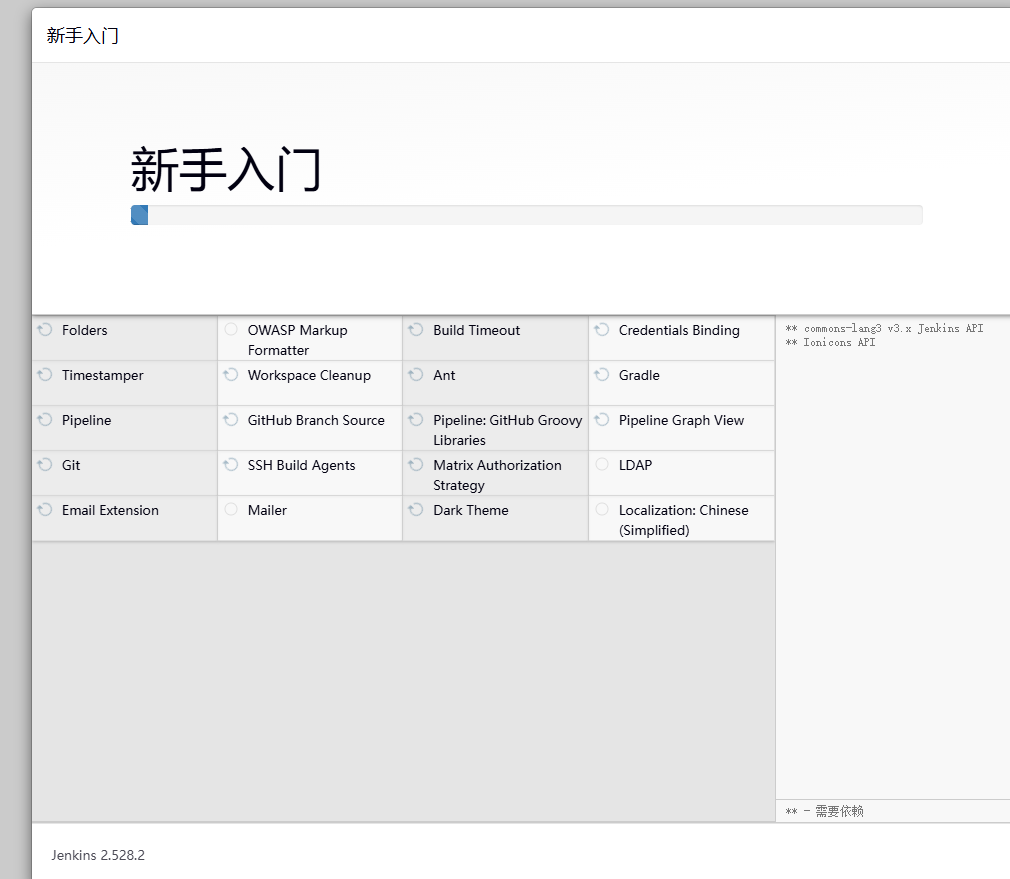Click the pending icon beside Pipeline
1010x879 pixels.
45,420
